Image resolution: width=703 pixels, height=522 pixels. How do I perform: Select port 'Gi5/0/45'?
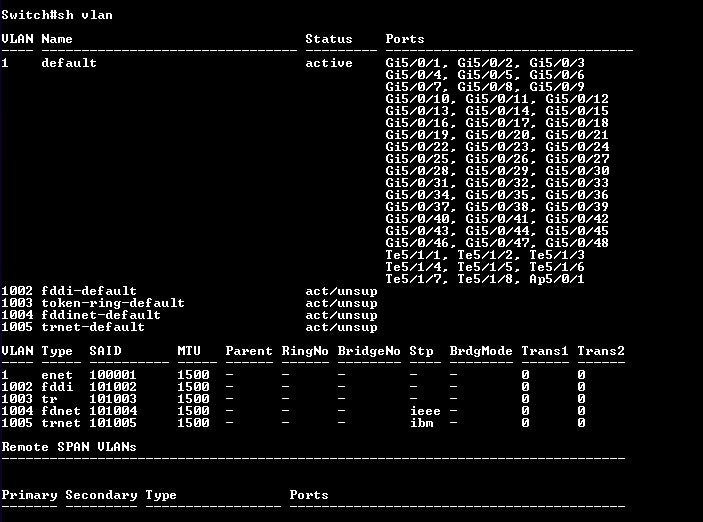[x=577, y=231]
